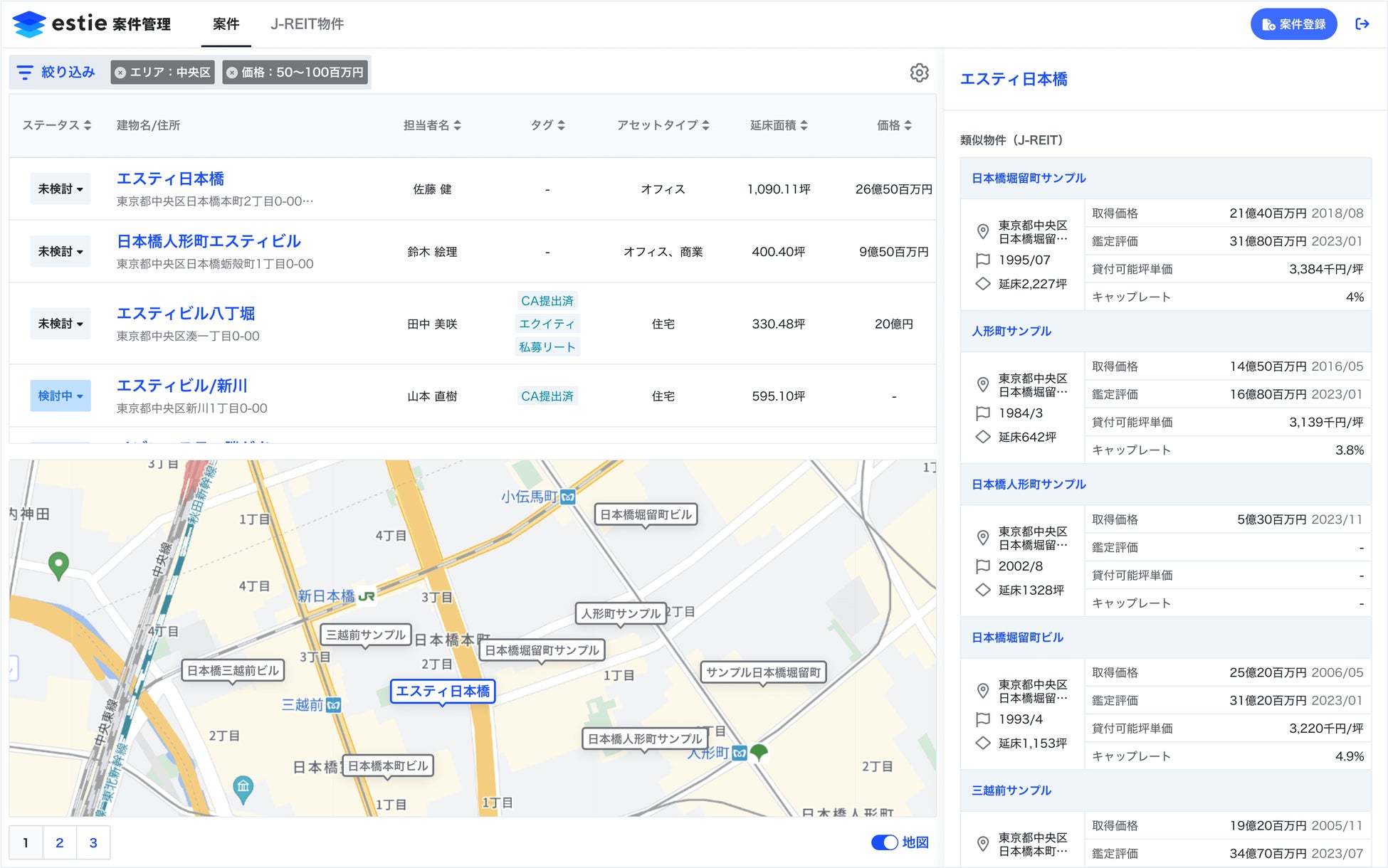Sort table by 延床面積 column

click(804, 125)
